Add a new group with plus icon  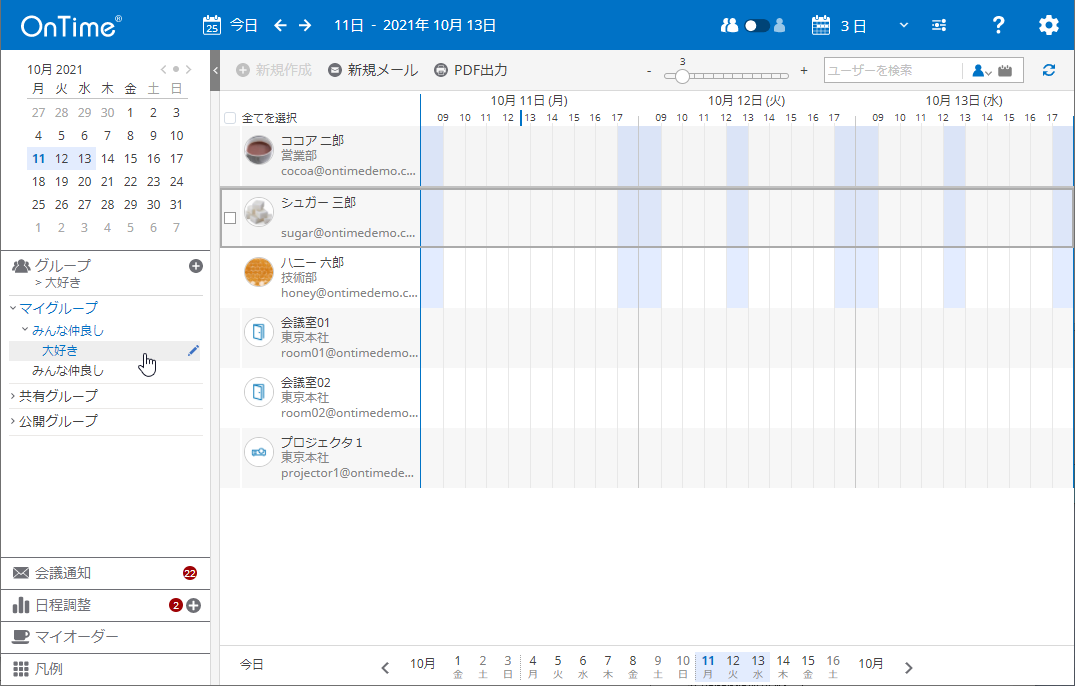pos(196,266)
